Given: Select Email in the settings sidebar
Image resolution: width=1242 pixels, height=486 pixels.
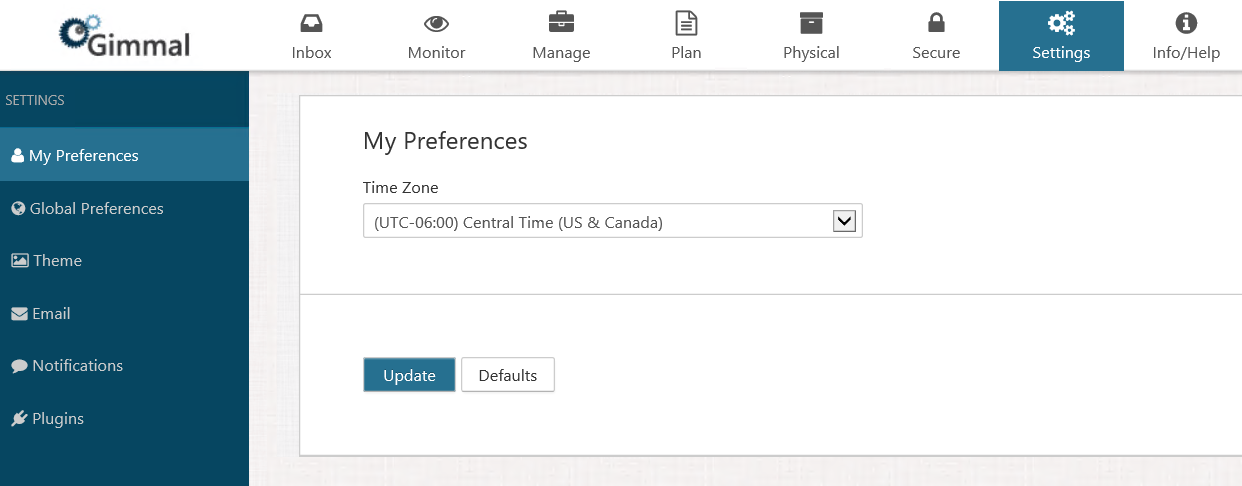Looking at the screenshot, I should coord(124,313).
